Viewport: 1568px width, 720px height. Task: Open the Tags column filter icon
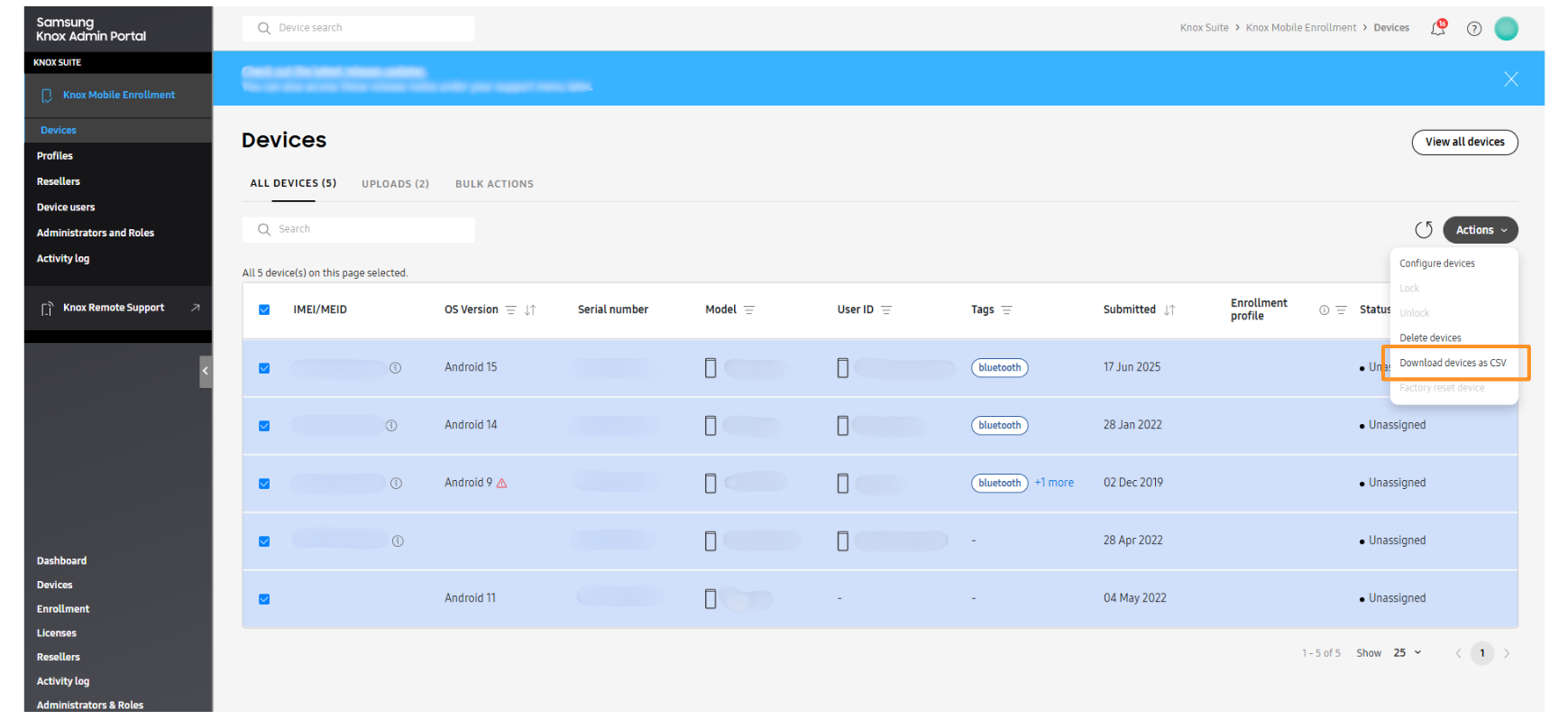tap(1007, 310)
